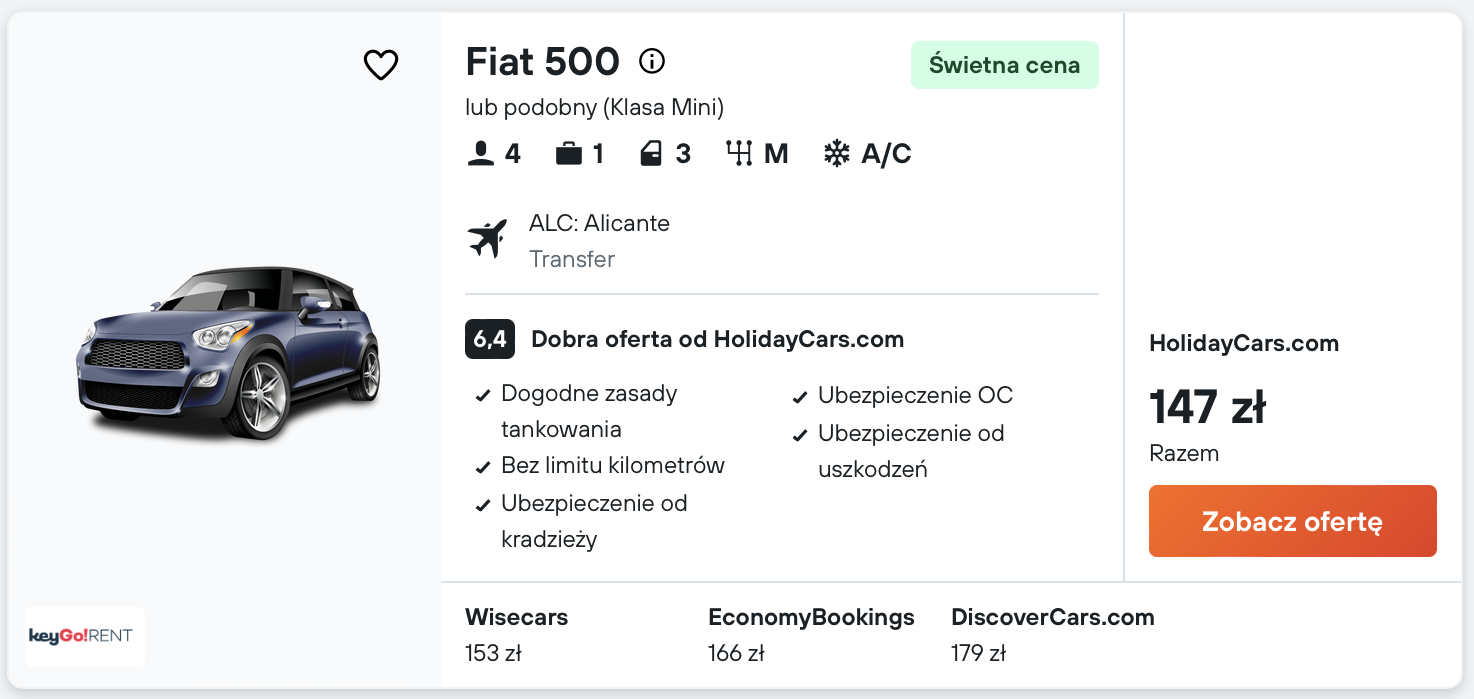This screenshot has height=699, width=1474.
Task: Save offer with the heart icon
Action: (x=380, y=65)
